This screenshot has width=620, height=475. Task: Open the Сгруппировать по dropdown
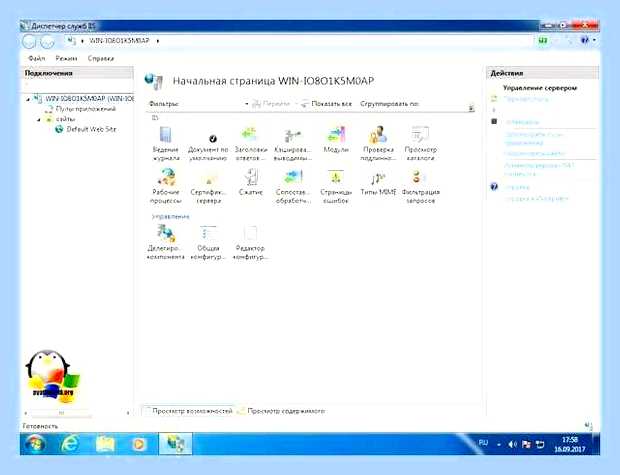click(x=389, y=104)
